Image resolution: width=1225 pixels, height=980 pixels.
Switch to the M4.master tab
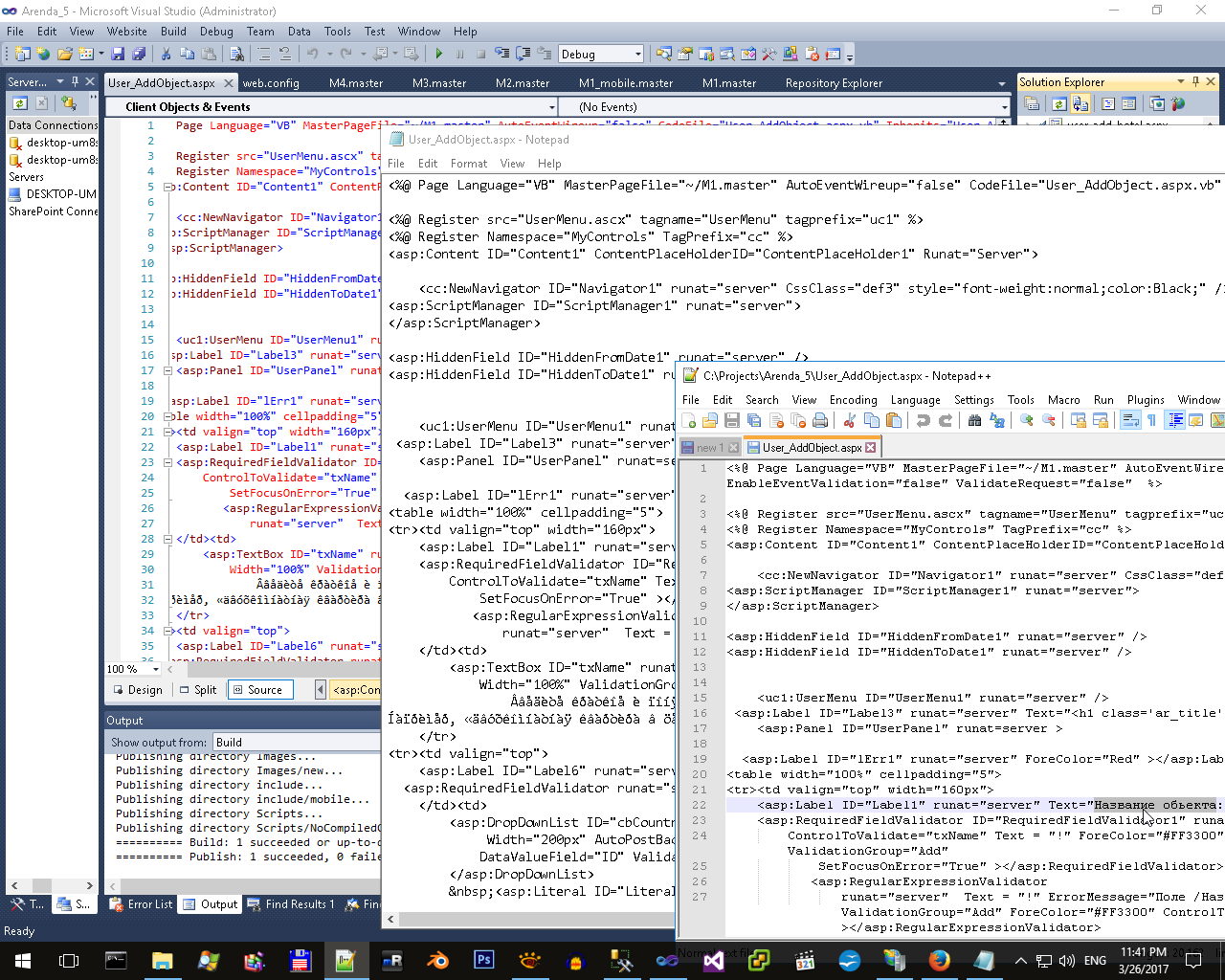(x=356, y=83)
